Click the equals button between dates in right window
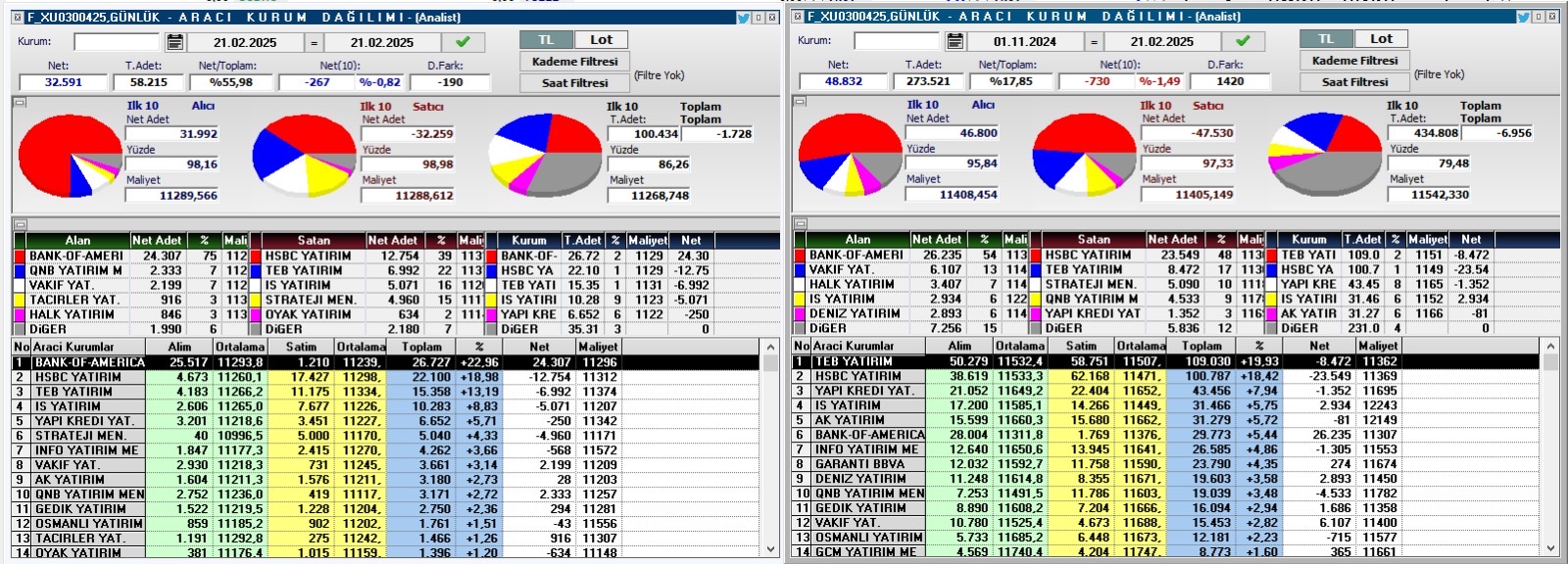 (x=1094, y=41)
